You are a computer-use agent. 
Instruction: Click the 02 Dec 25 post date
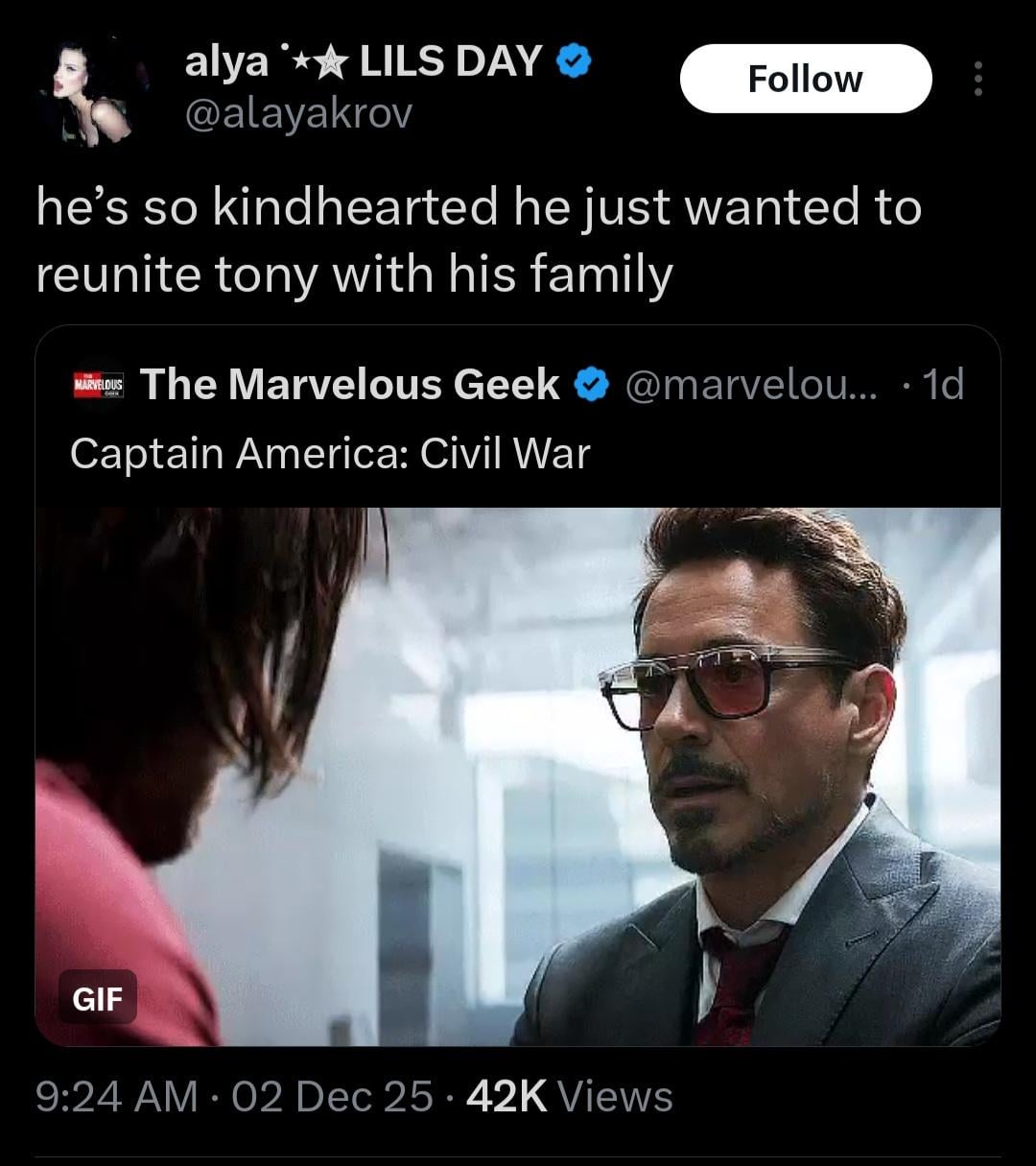click(332, 1096)
